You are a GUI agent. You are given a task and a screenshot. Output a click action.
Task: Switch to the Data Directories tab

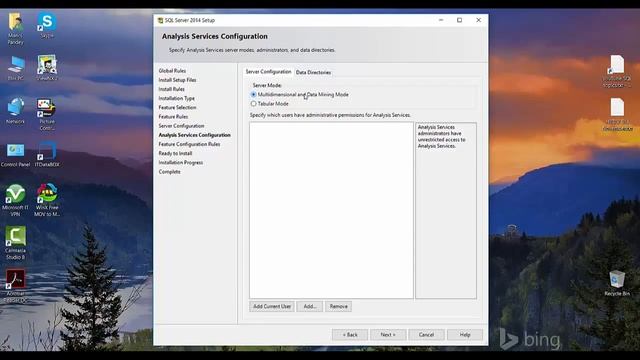click(313, 72)
